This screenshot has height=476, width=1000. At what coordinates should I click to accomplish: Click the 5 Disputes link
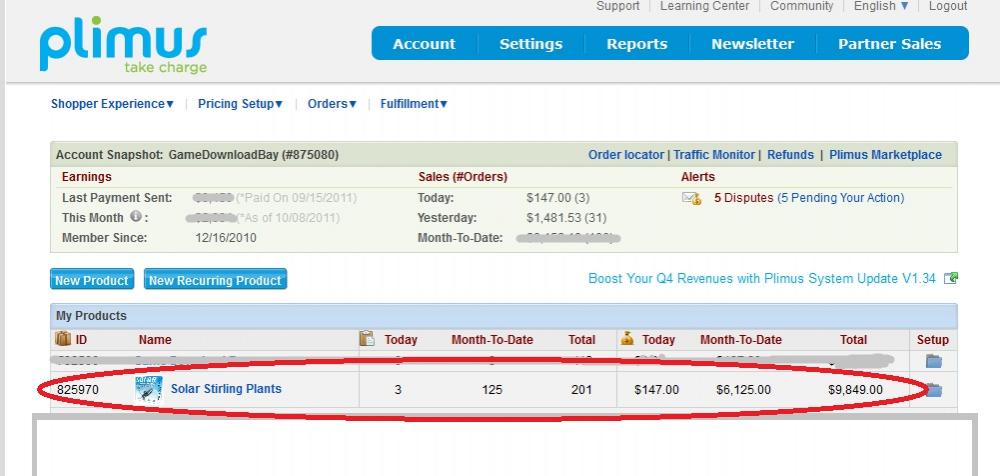(744, 198)
